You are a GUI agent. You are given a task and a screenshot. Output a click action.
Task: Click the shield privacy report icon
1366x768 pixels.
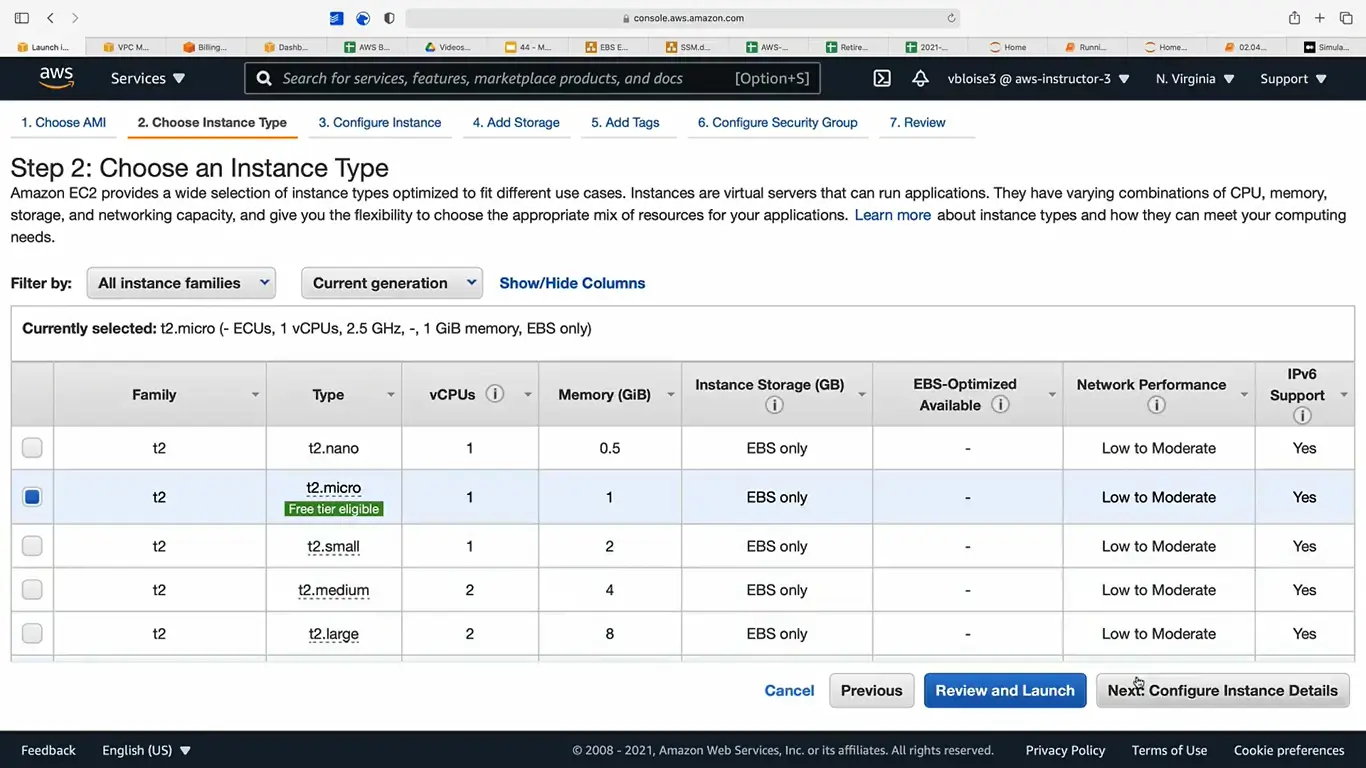(x=389, y=18)
